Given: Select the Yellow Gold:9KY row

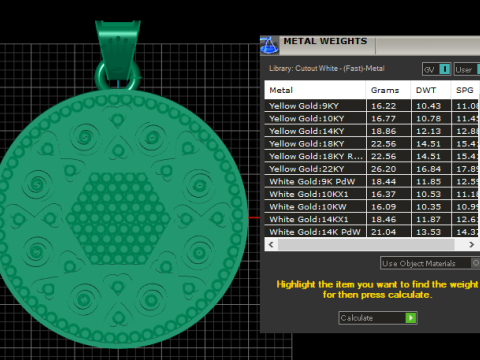Looking at the screenshot, I should (372, 106).
